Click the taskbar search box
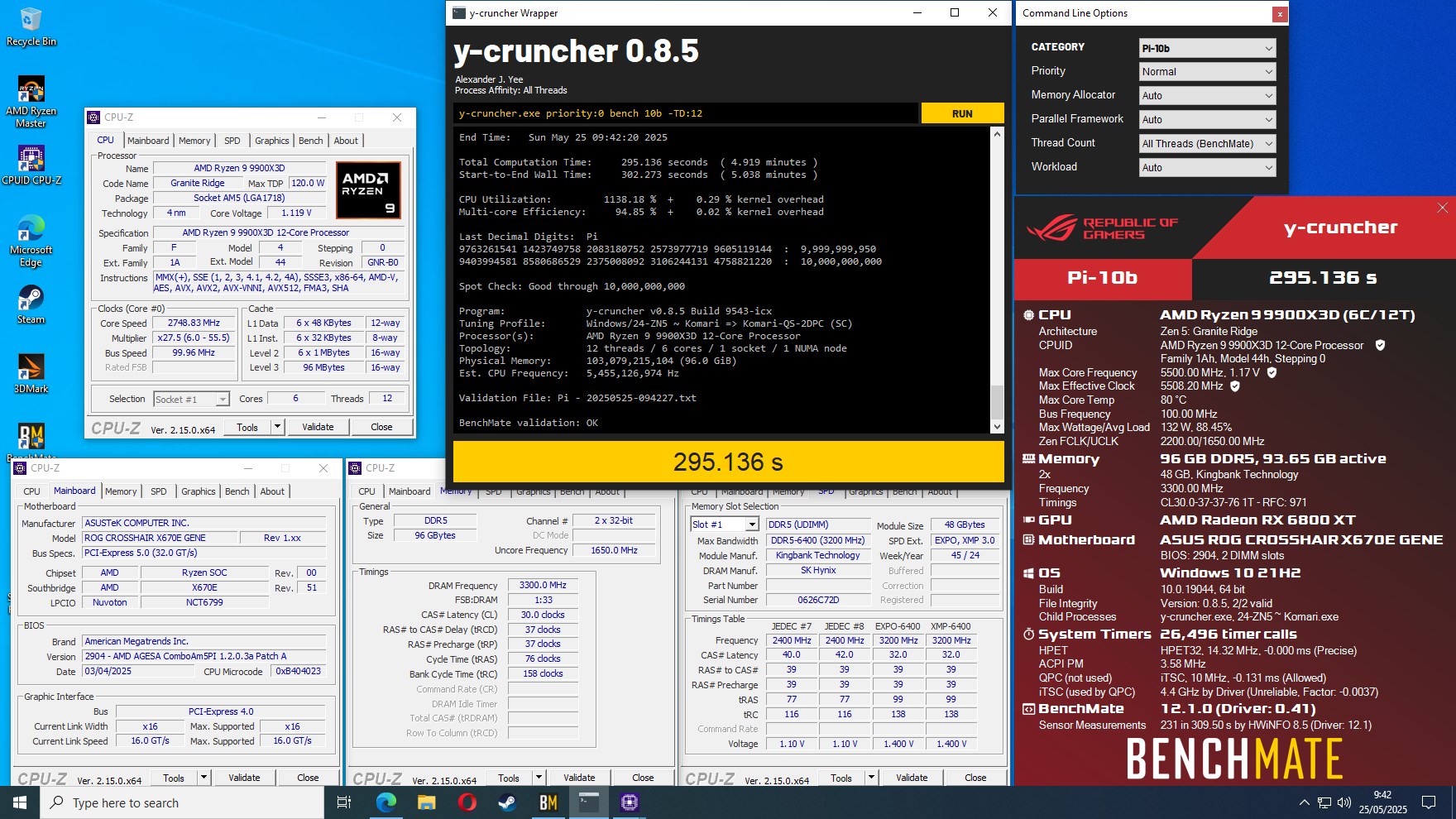Viewport: 1456px width, 819px height. [x=182, y=802]
